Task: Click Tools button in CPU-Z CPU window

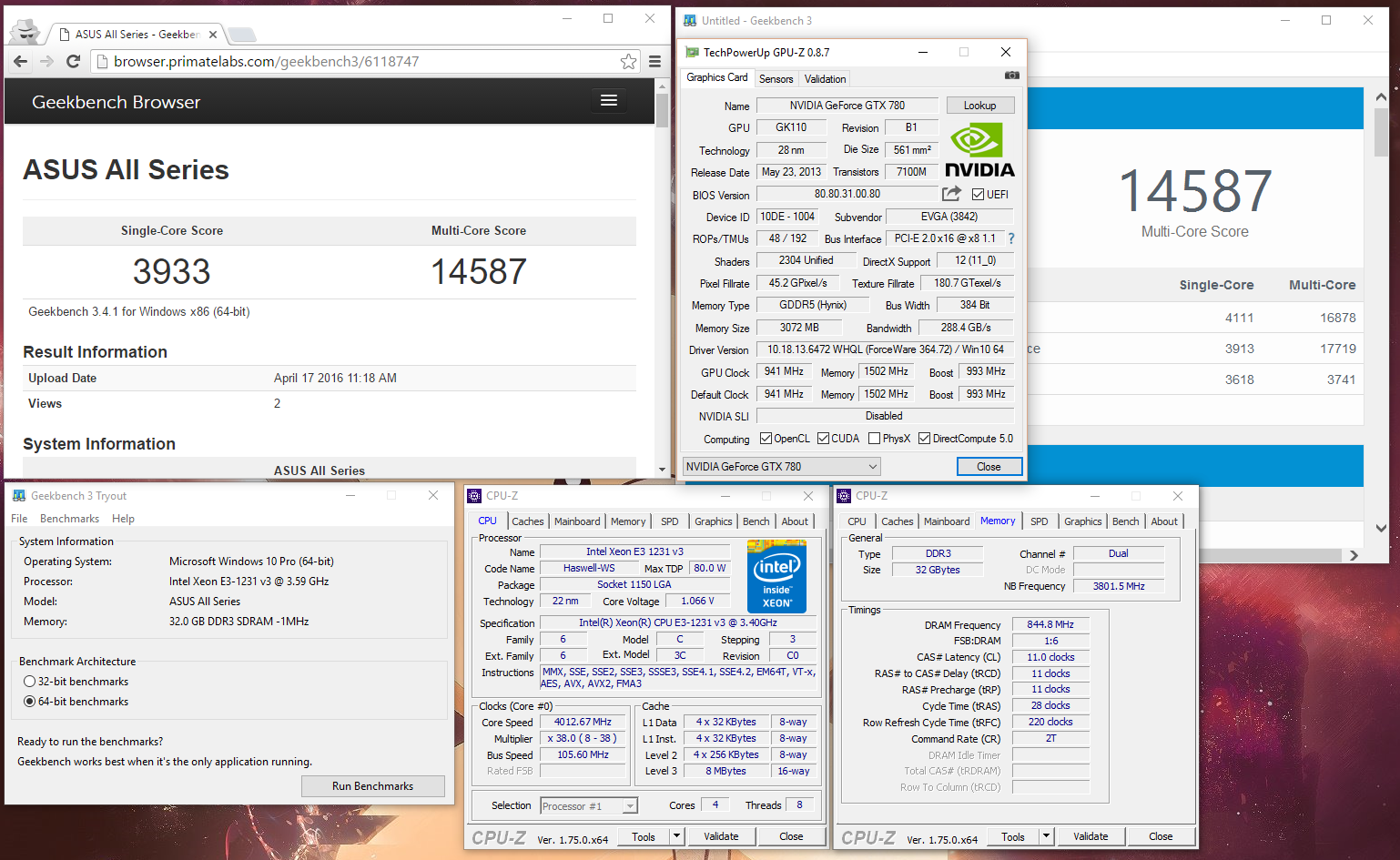Action: pos(644,836)
